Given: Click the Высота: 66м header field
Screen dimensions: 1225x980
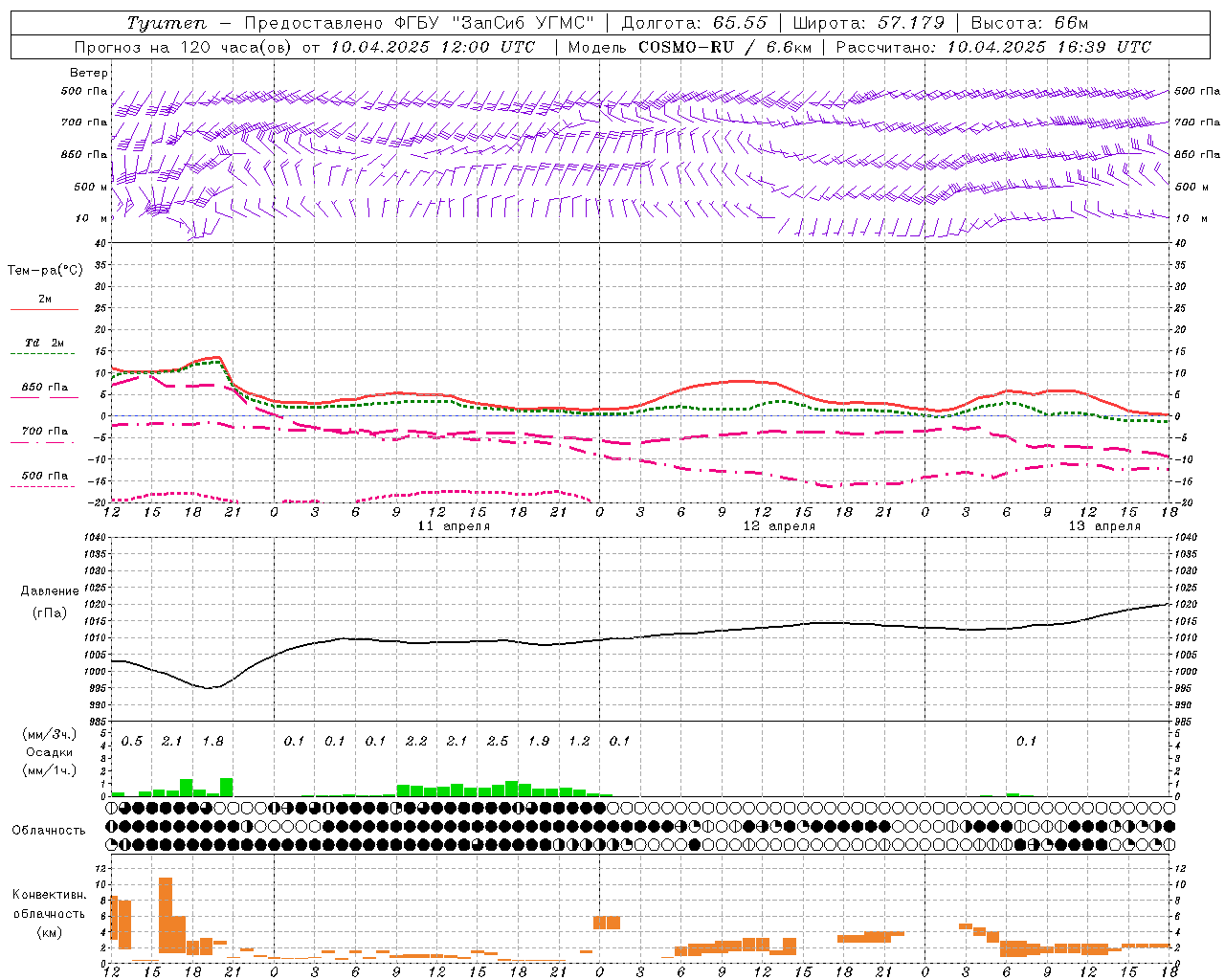Looking at the screenshot, I should pyautogui.click(x=1030, y=23).
